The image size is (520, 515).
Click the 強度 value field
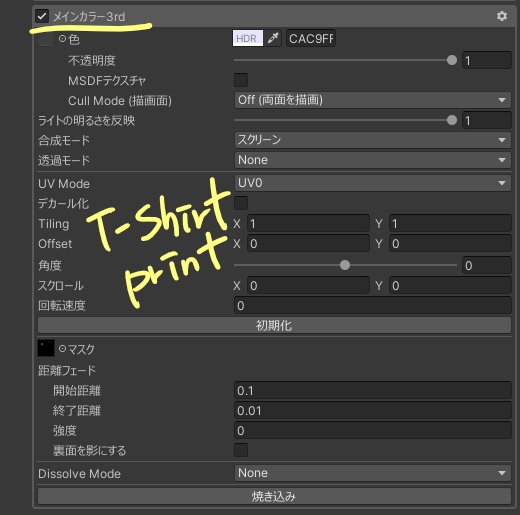[373, 430]
